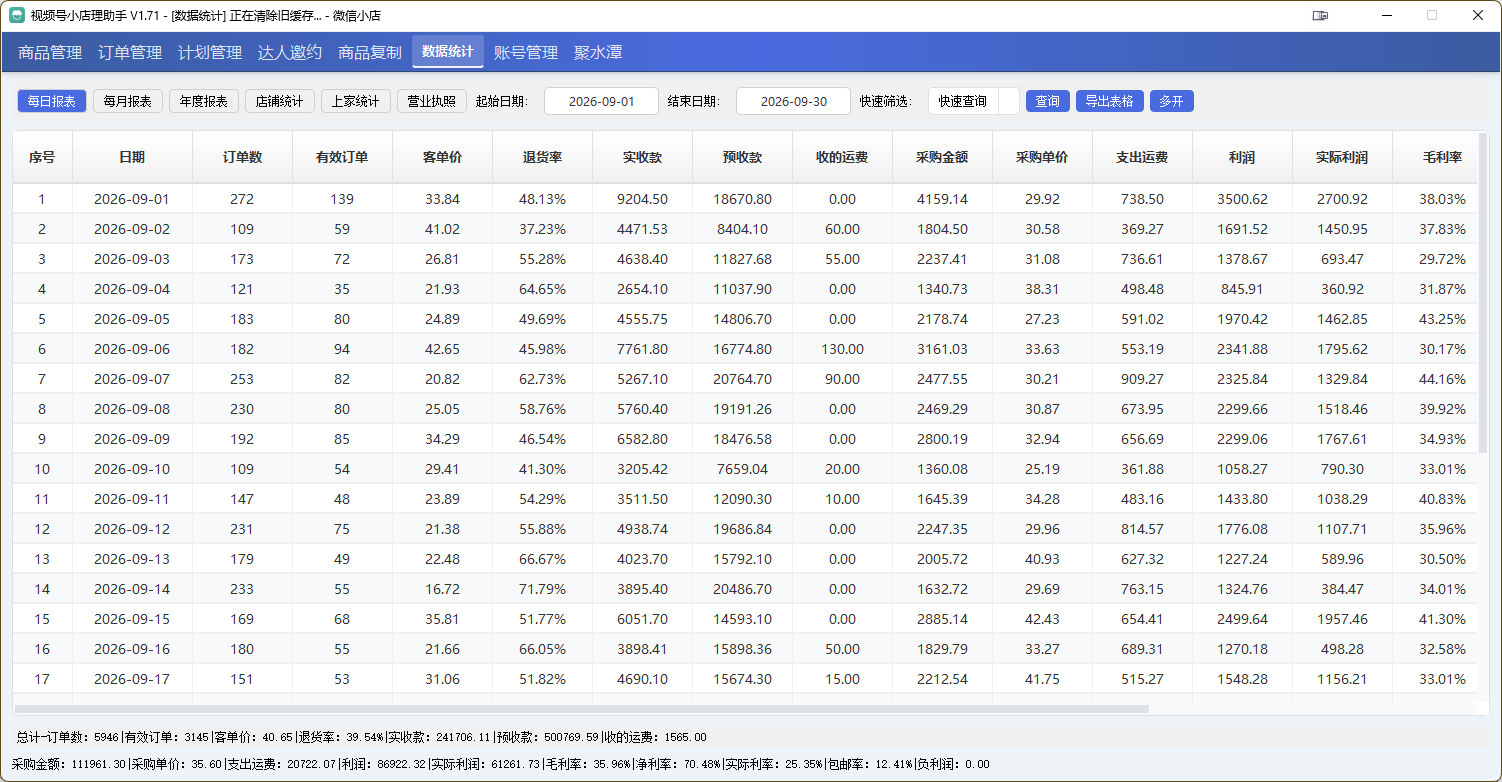Click the 采购金额 column header
This screenshot has height=782, width=1502.
942,157
